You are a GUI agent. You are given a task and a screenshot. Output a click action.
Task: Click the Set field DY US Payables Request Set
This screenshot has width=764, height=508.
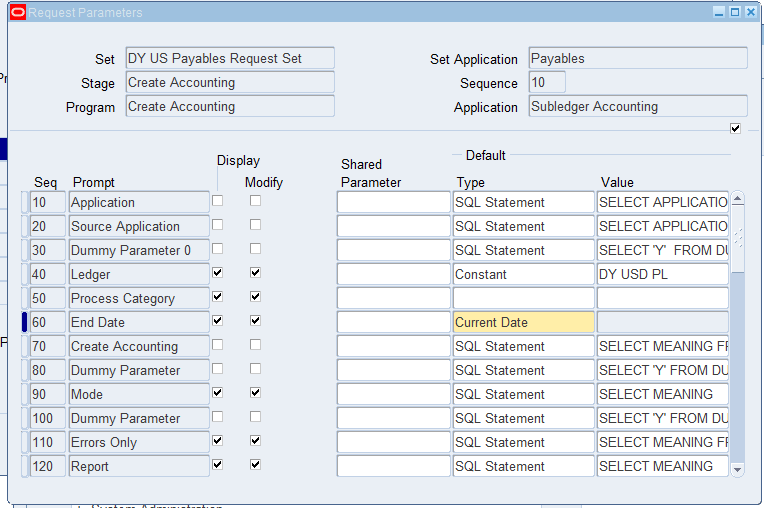click(x=230, y=58)
